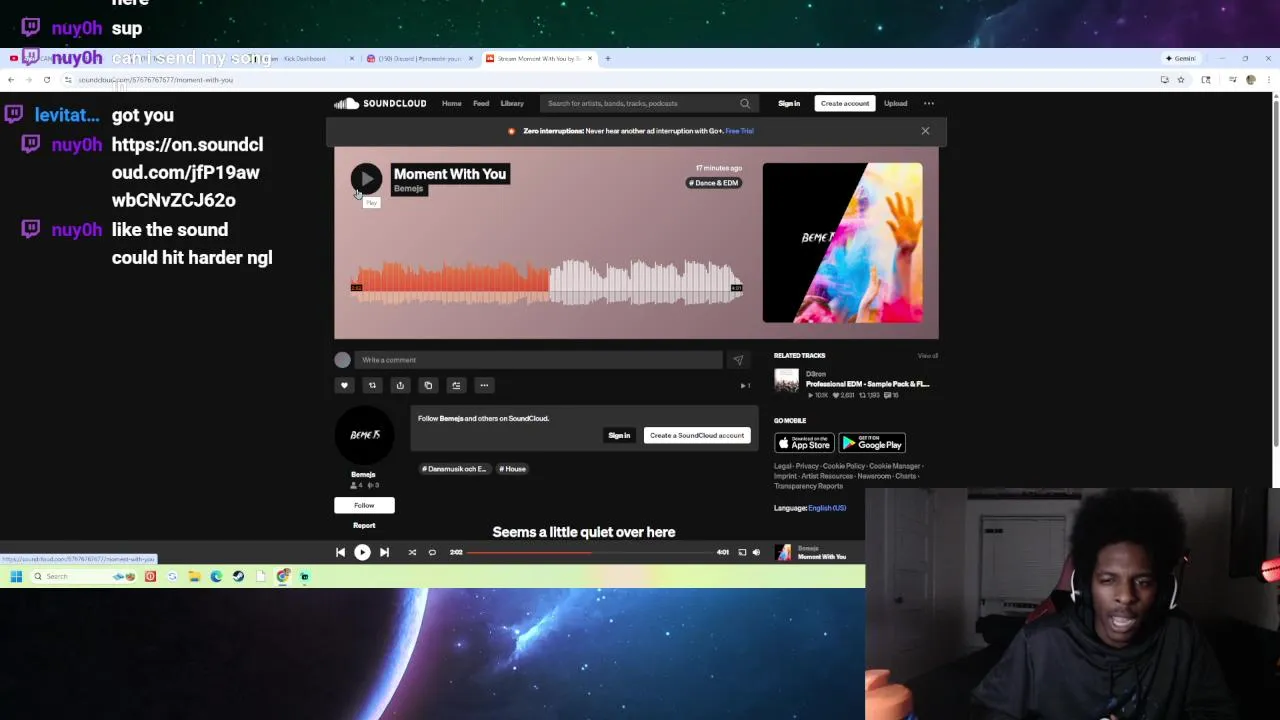Click Sign in in the top header
1280x720 pixels.
789,103
